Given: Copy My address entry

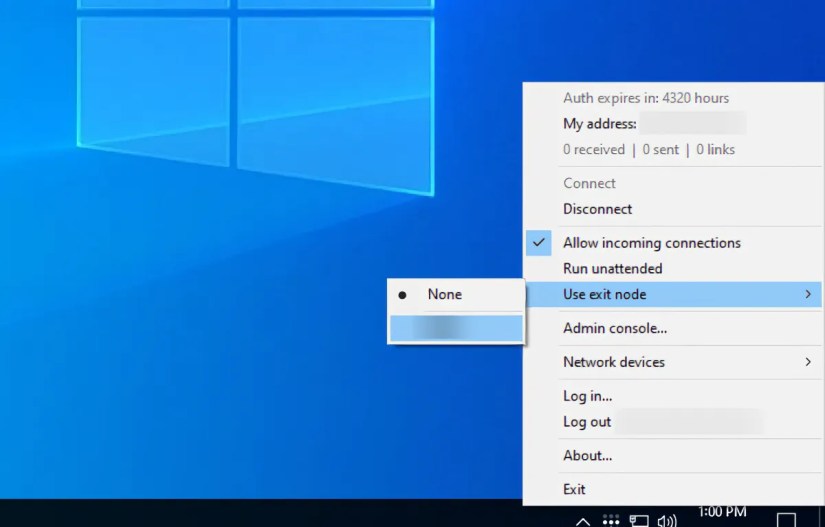Looking at the screenshot, I should [673, 124].
